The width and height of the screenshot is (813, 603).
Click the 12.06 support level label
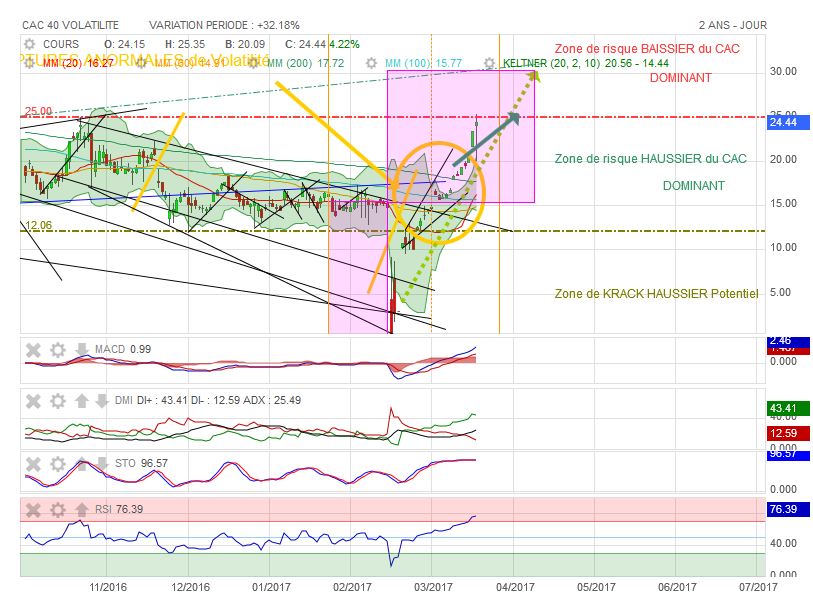point(39,225)
